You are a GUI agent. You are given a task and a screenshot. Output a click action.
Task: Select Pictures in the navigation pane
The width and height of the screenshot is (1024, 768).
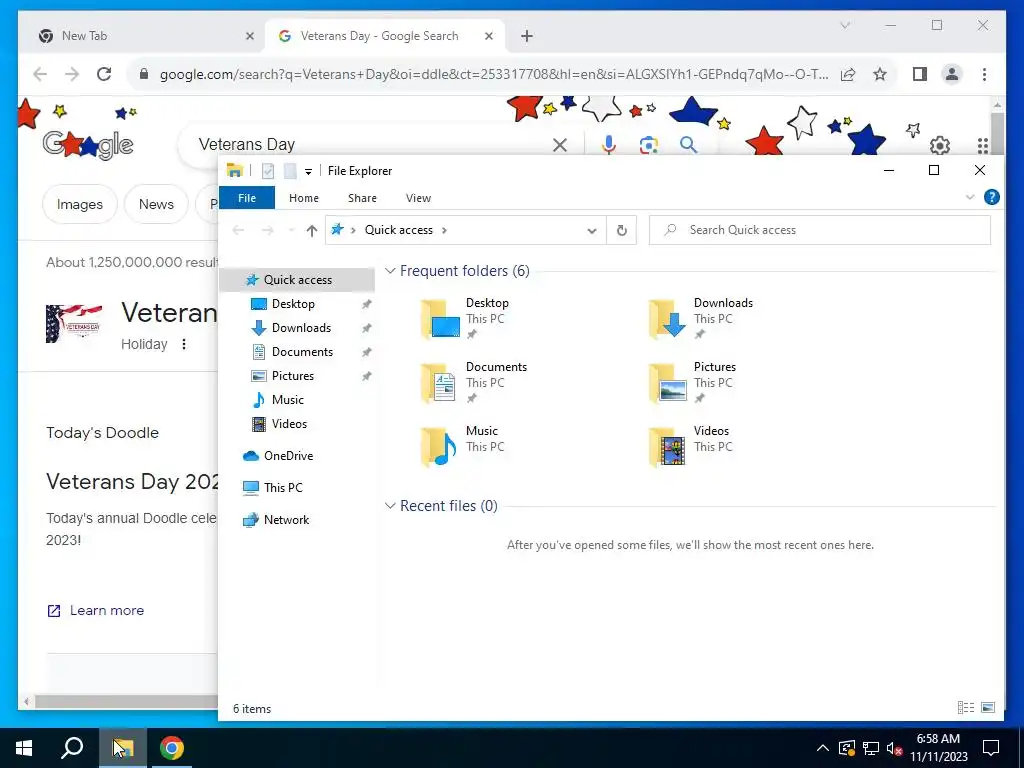pyautogui.click(x=293, y=376)
